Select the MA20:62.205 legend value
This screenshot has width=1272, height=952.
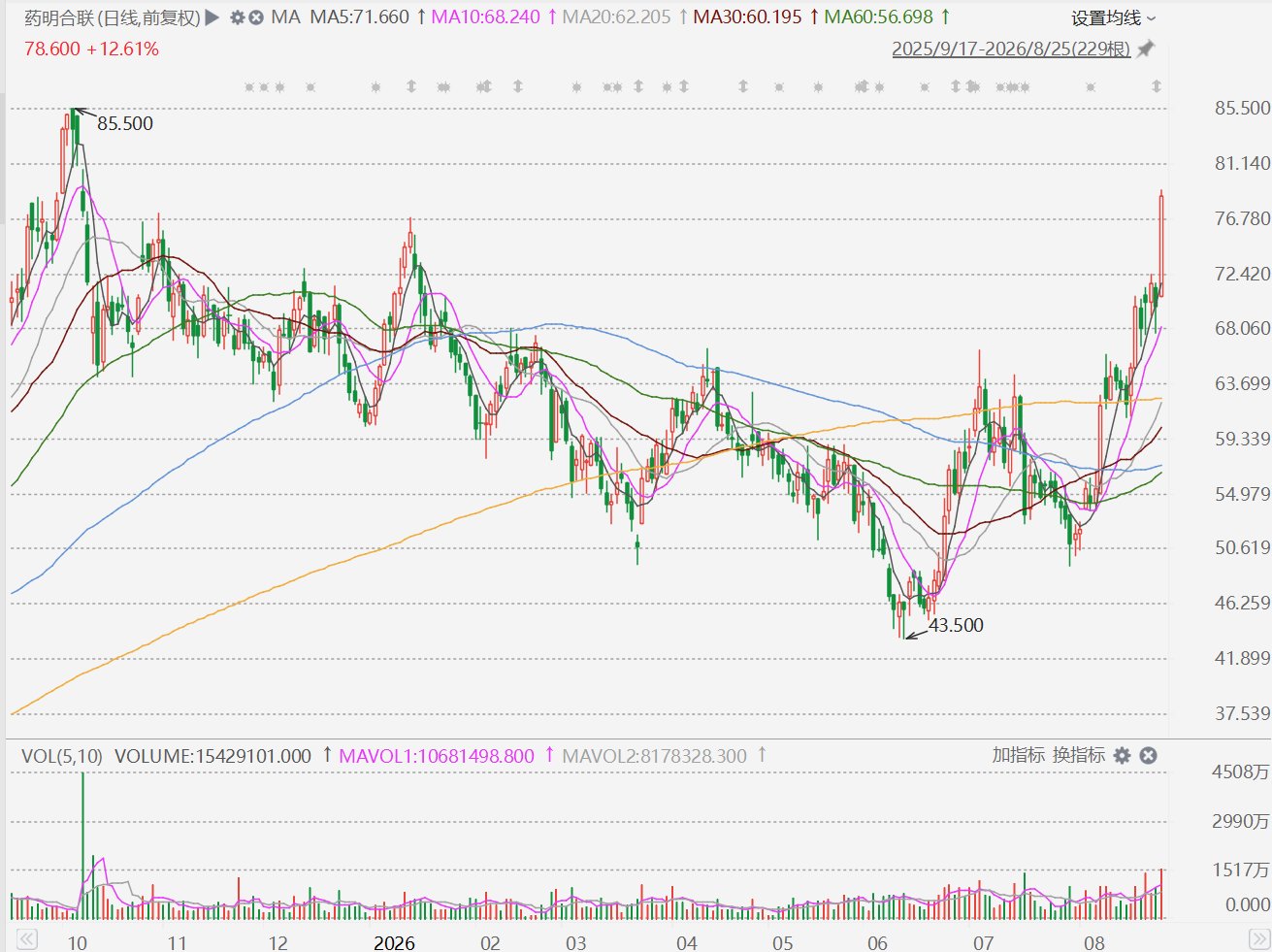[x=616, y=17]
